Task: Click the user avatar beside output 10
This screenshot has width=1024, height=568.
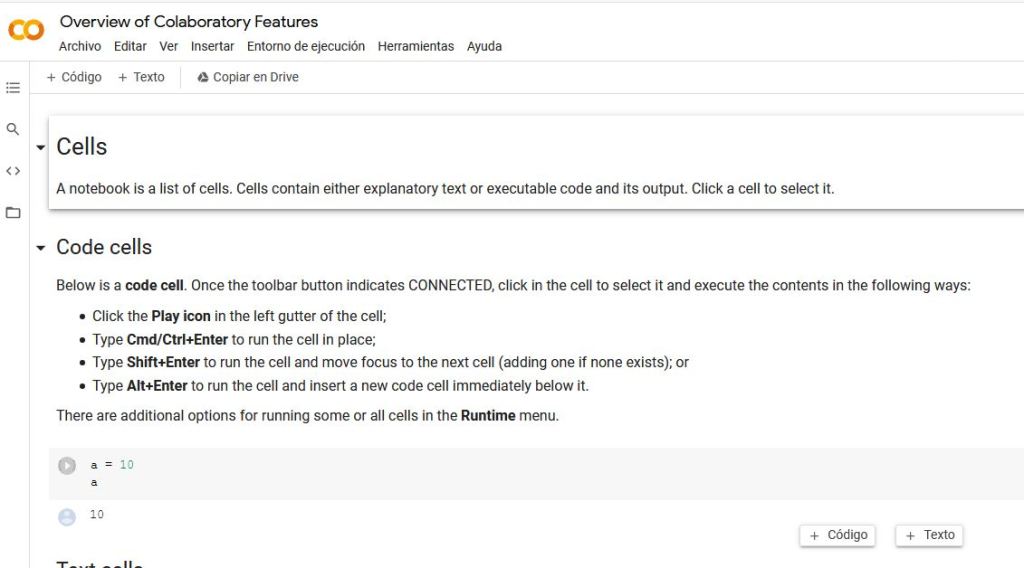Action: 67,517
